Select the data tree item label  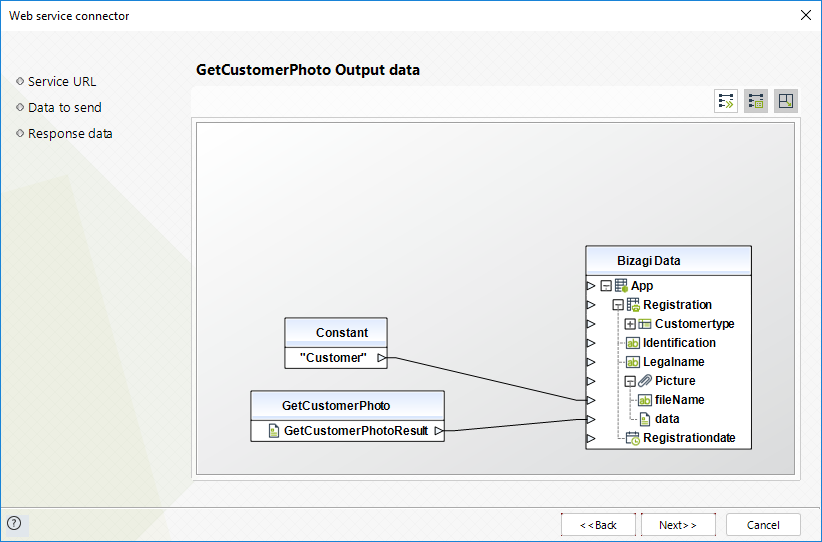[x=667, y=419]
